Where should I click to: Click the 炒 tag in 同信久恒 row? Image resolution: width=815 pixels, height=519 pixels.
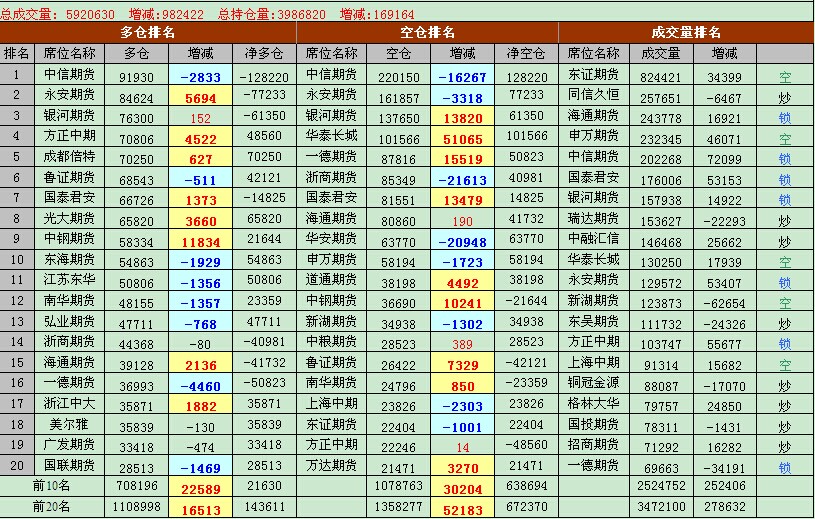785,98
